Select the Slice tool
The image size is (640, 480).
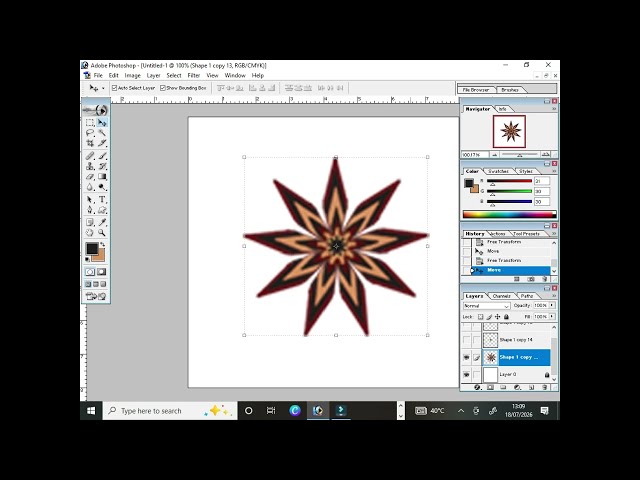pyautogui.click(x=102, y=143)
